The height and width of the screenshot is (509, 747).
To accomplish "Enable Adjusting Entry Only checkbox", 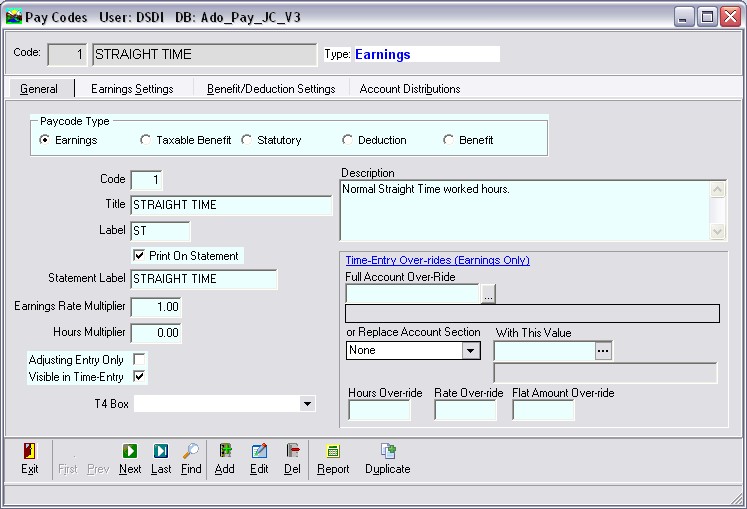I will [139, 359].
